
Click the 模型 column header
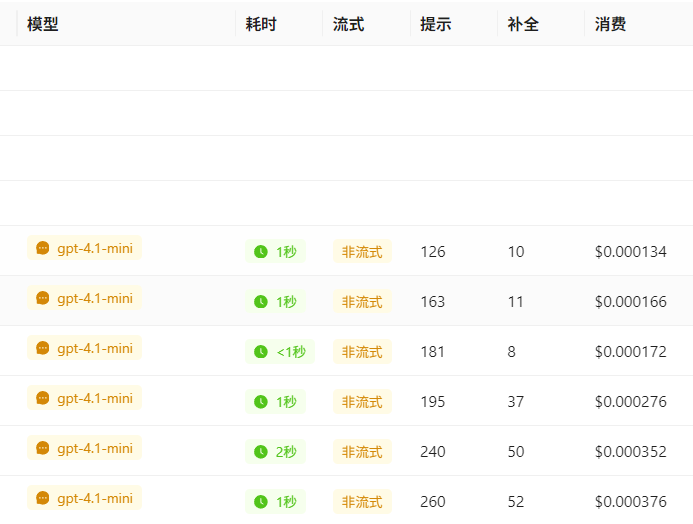pyautogui.click(x=43, y=24)
